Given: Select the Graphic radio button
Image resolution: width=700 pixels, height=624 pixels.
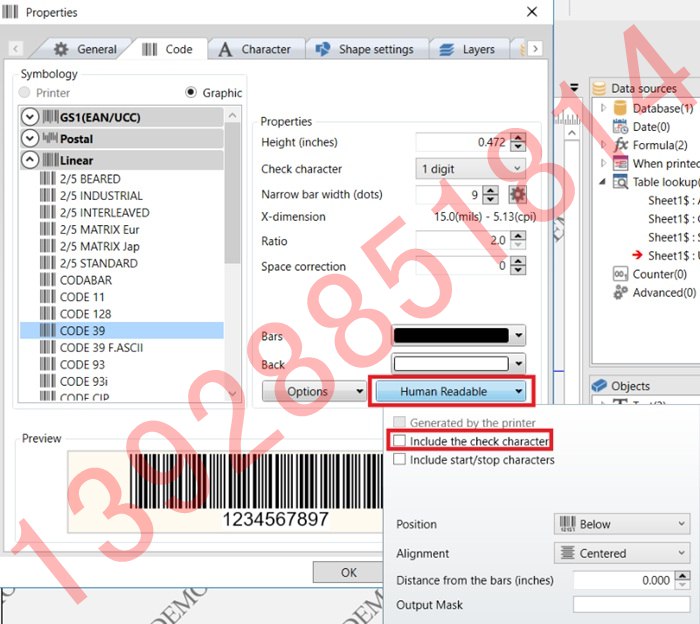Looking at the screenshot, I should [x=191, y=93].
